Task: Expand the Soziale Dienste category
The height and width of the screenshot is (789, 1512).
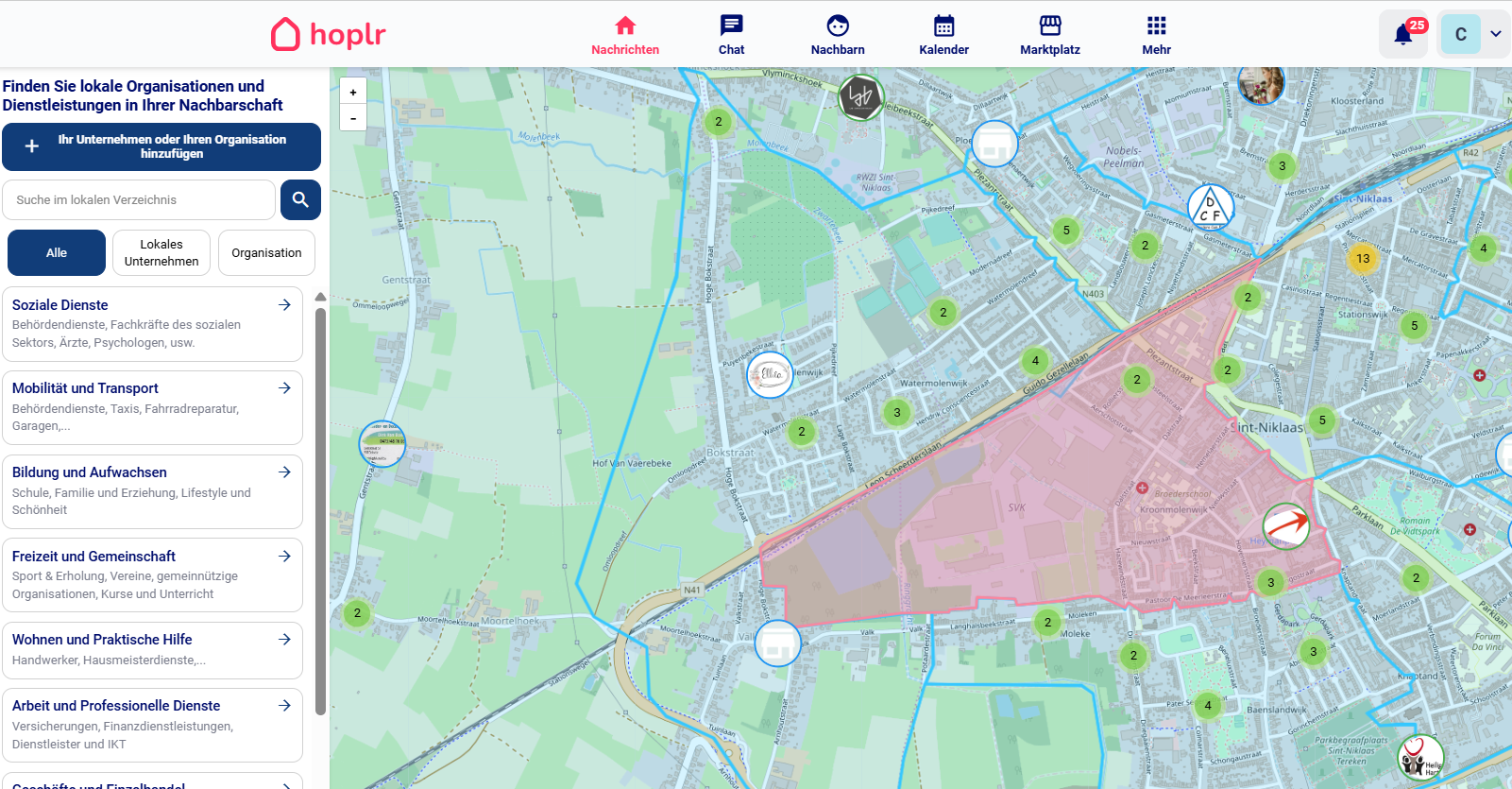Action: [x=152, y=323]
